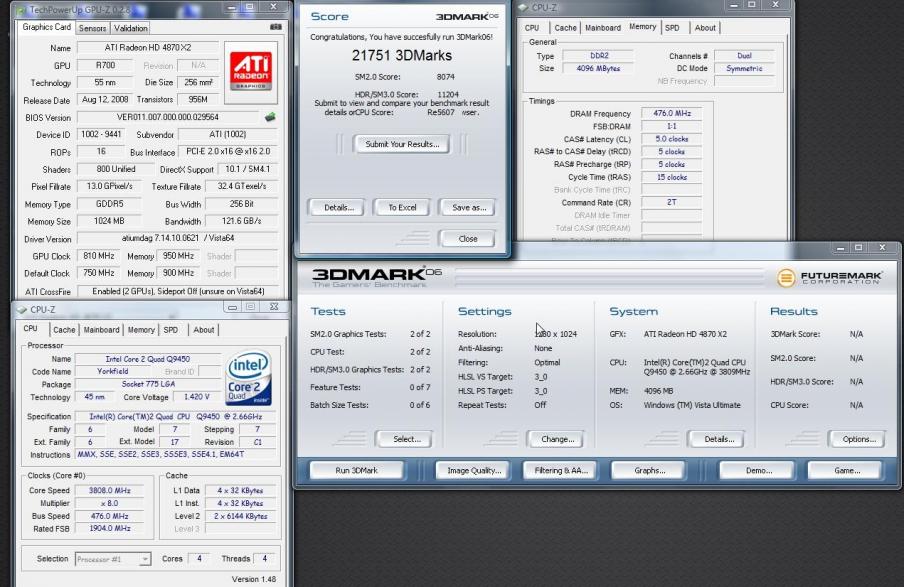This screenshot has height=587, width=904.
Task: Launch the Demo in 3DMark06
Action: coord(758,471)
